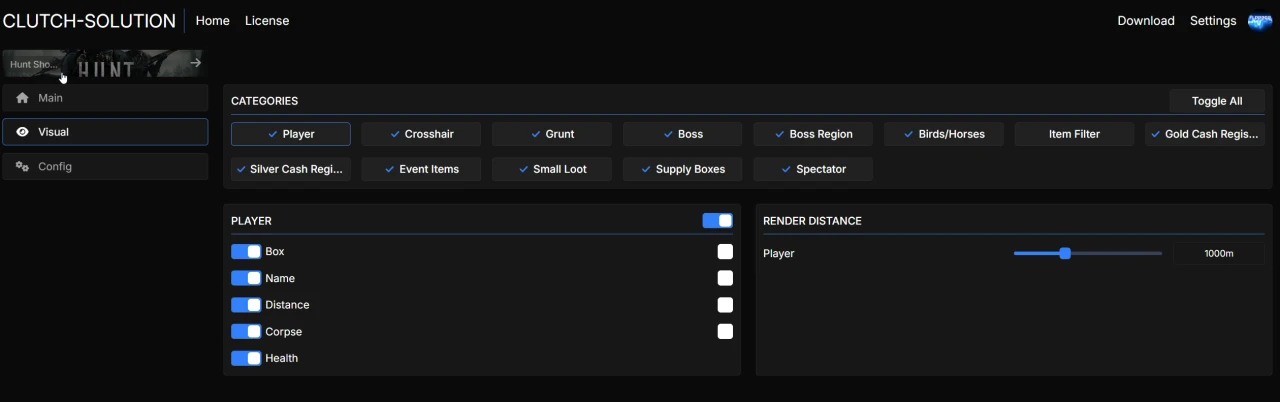Toggle the Gold Cash Register category
Image resolution: width=1280 pixels, height=402 pixels.
click(1205, 134)
